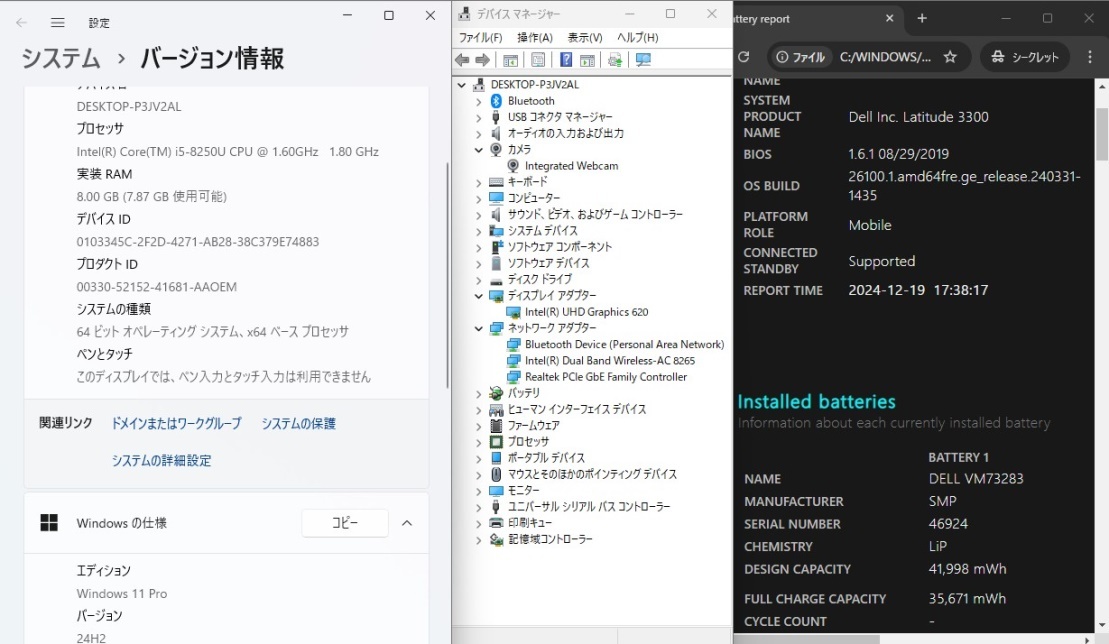Click the computer icon beside DESKTOP-P3JV2AL in tree
Screen dimensions: 1109x644
480,84
